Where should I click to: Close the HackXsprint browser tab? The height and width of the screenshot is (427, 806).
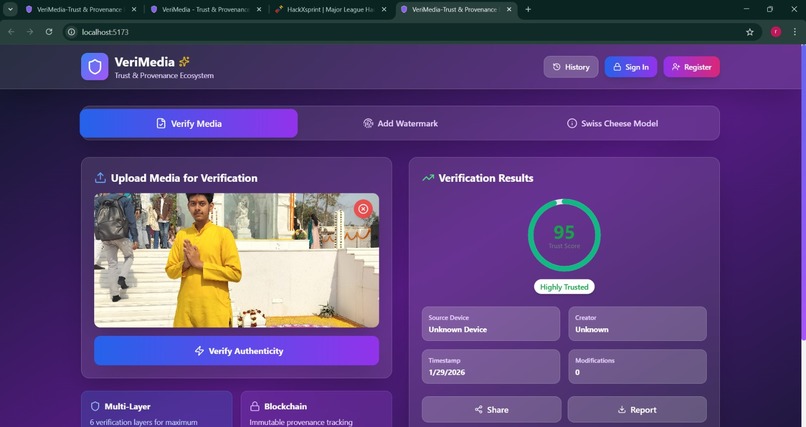384,9
